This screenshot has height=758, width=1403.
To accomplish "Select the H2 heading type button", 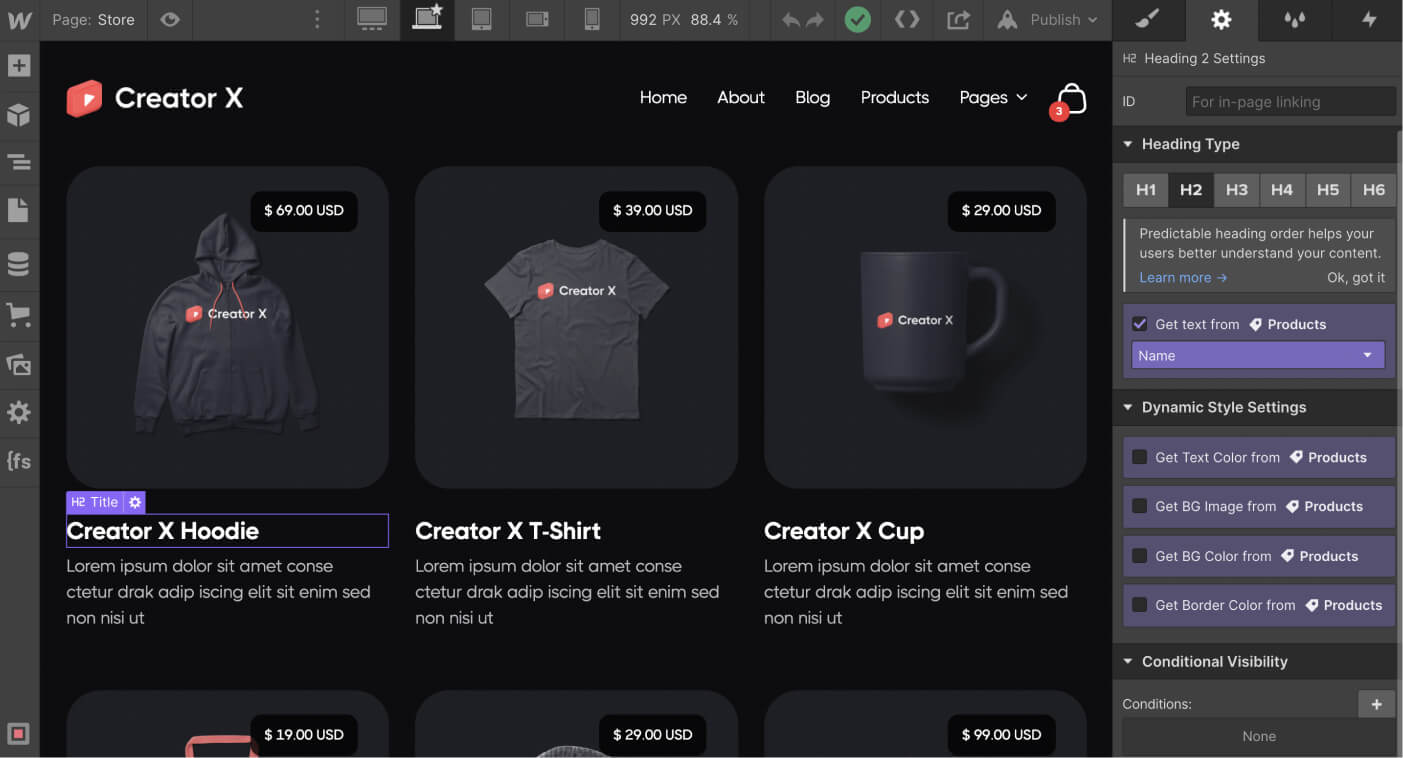I will (1191, 190).
